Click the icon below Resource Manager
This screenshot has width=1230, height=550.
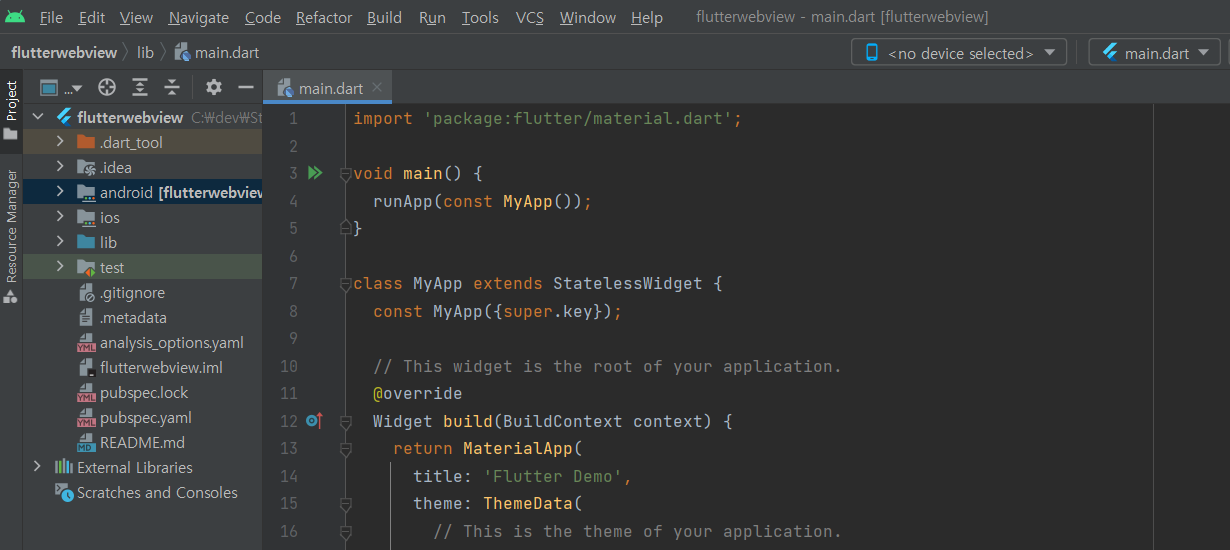(x=11, y=296)
